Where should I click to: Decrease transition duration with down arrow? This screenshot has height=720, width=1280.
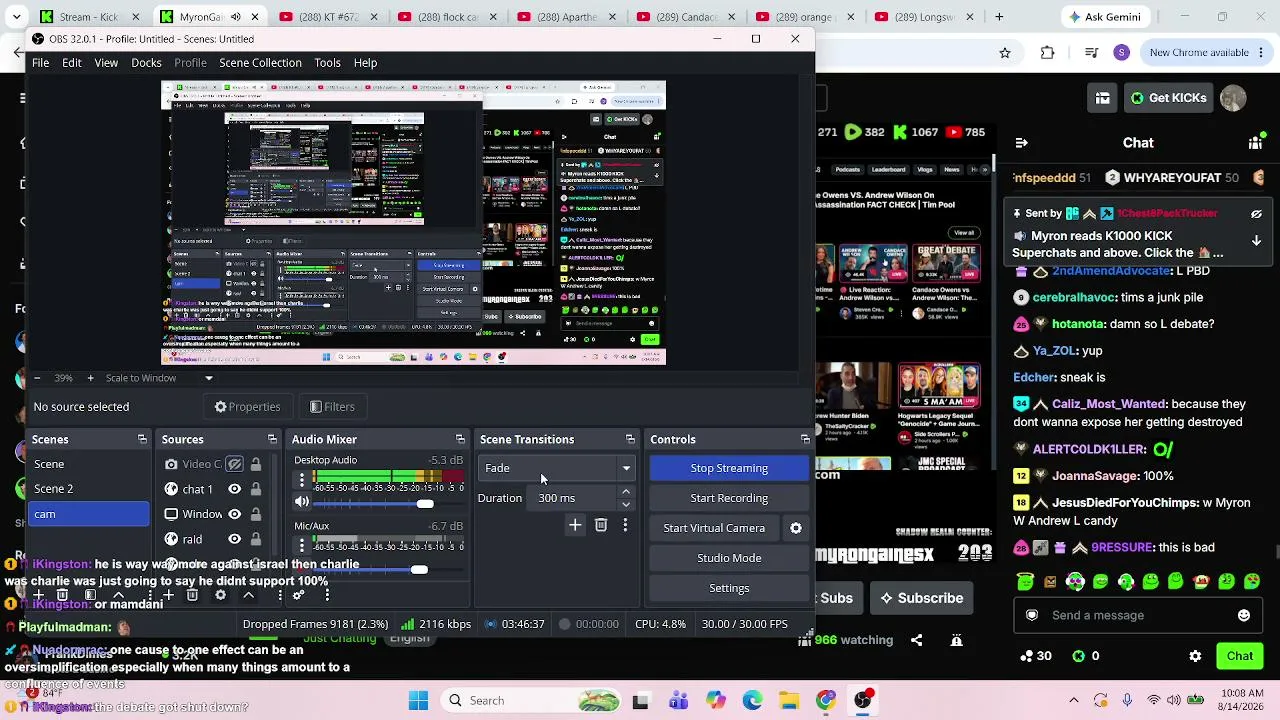[x=626, y=504]
